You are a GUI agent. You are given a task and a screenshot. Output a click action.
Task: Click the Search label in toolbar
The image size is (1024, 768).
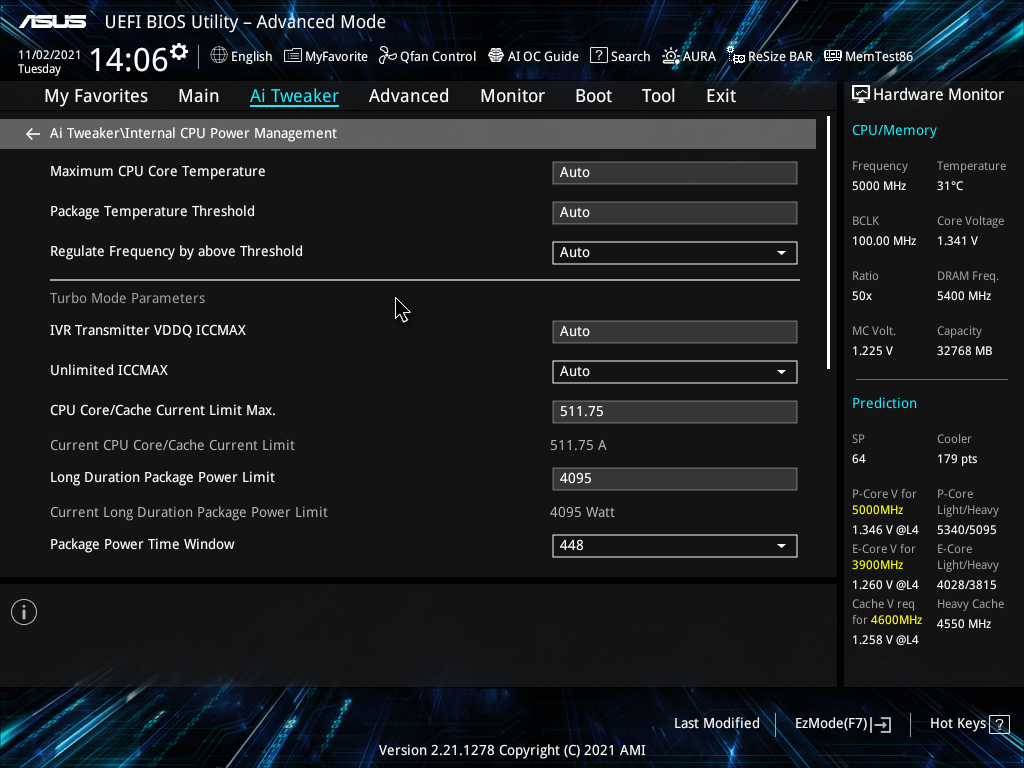coord(630,57)
